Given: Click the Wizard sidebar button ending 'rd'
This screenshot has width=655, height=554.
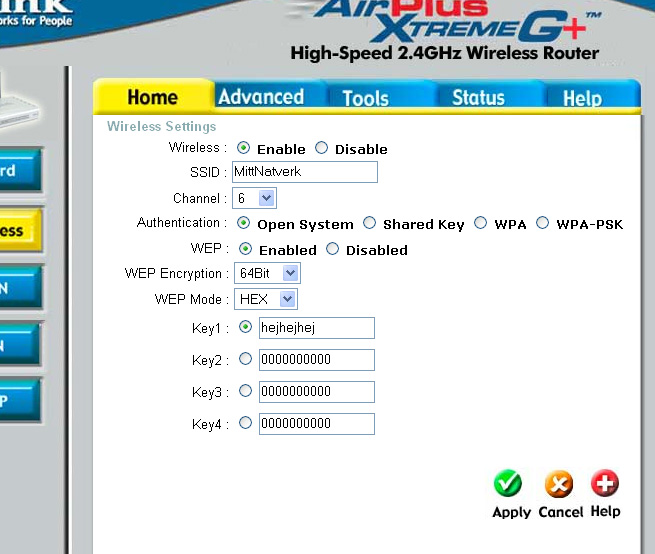Looking at the screenshot, I should point(19,170).
